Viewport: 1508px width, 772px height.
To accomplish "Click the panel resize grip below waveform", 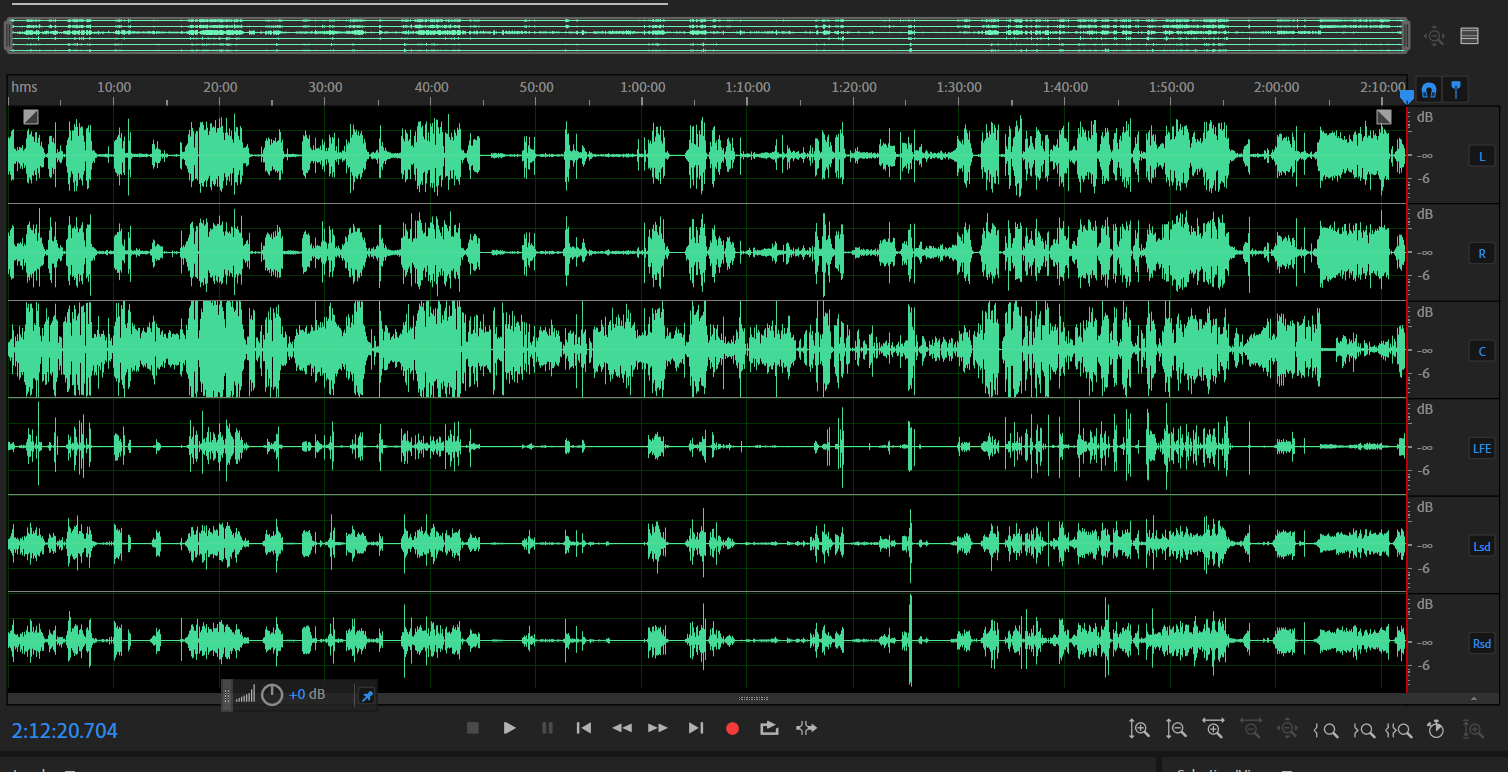I will tap(753, 698).
